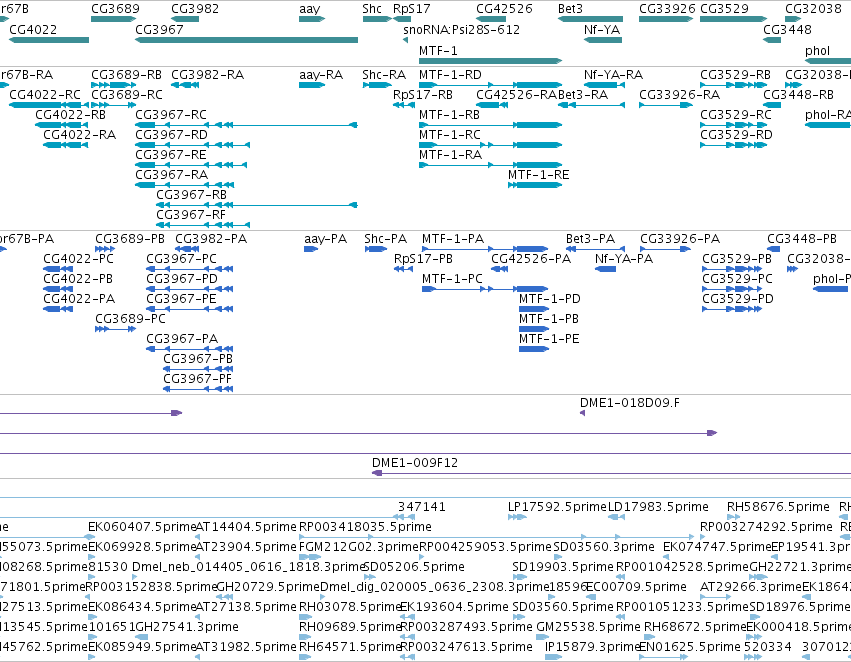Image resolution: width=851 pixels, height=662 pixels.
Task: Open the CG33926-PA protein label
Action: 680,239
